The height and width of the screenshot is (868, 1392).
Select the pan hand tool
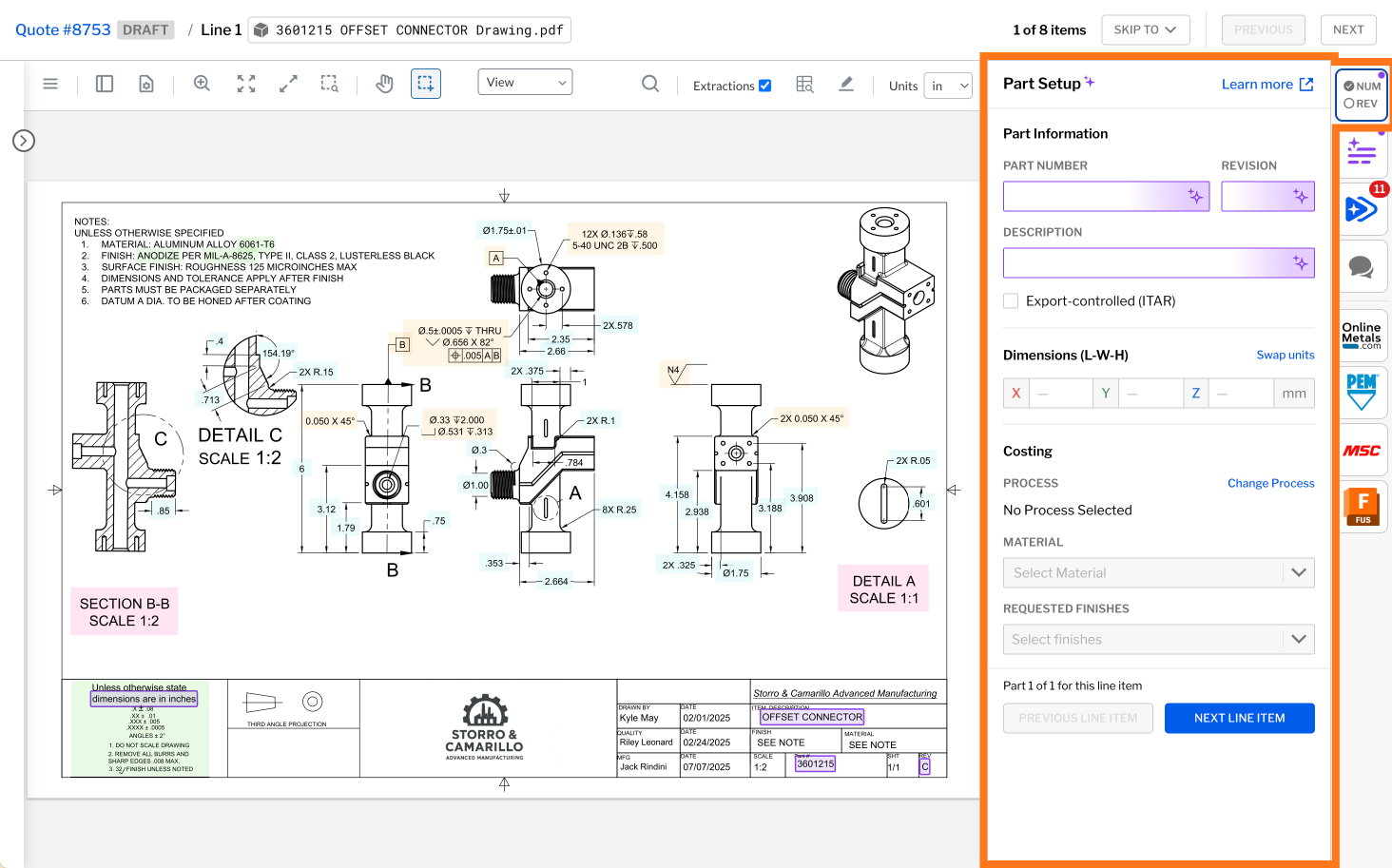coord(384,84)
